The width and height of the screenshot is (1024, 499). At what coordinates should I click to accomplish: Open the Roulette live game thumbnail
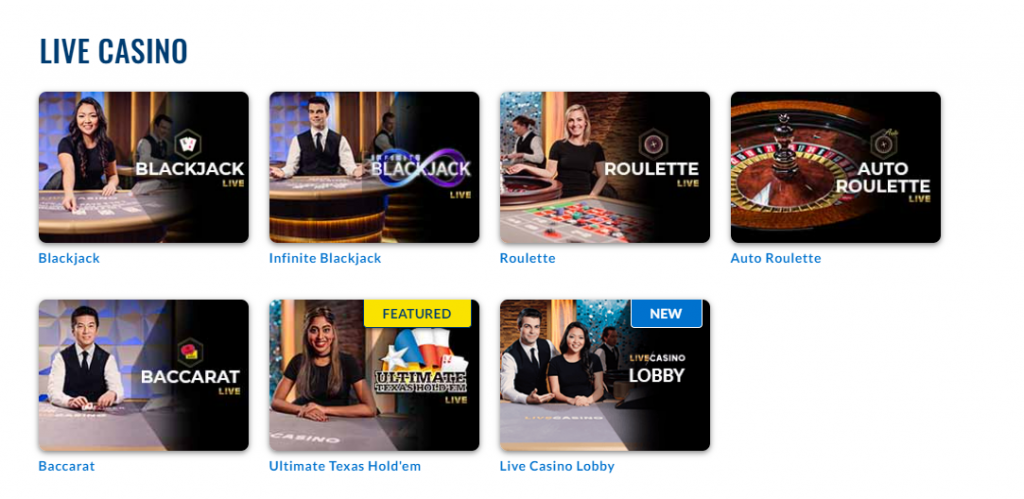click(x=605, y=167)
